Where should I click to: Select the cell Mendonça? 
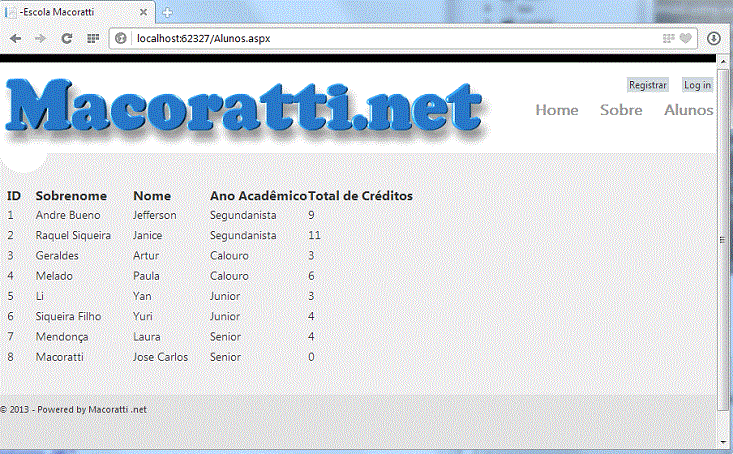click(x=62, y=337)
